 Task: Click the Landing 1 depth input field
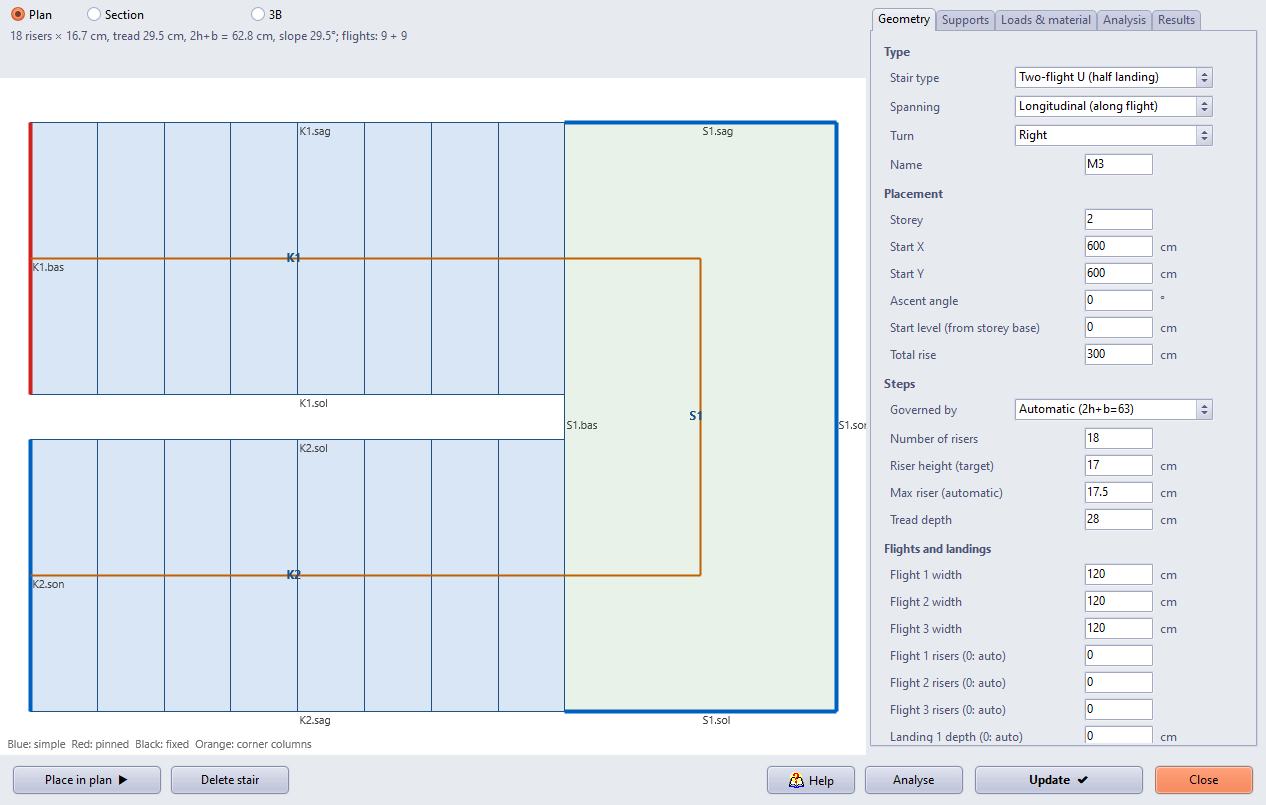coord(1119,737)
